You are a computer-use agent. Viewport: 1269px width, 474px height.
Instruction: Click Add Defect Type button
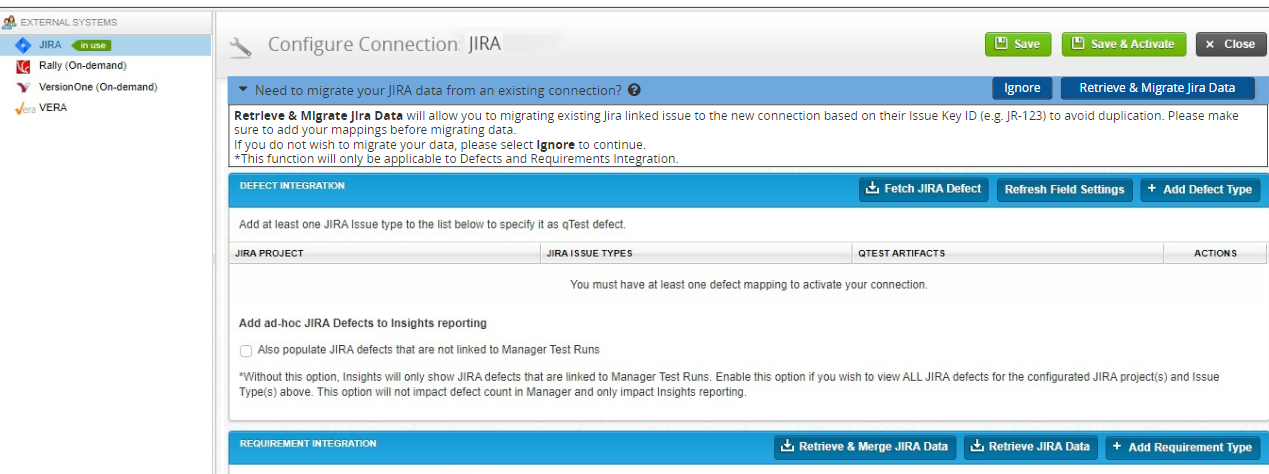pyautogui.click(x=1199, y=189)
